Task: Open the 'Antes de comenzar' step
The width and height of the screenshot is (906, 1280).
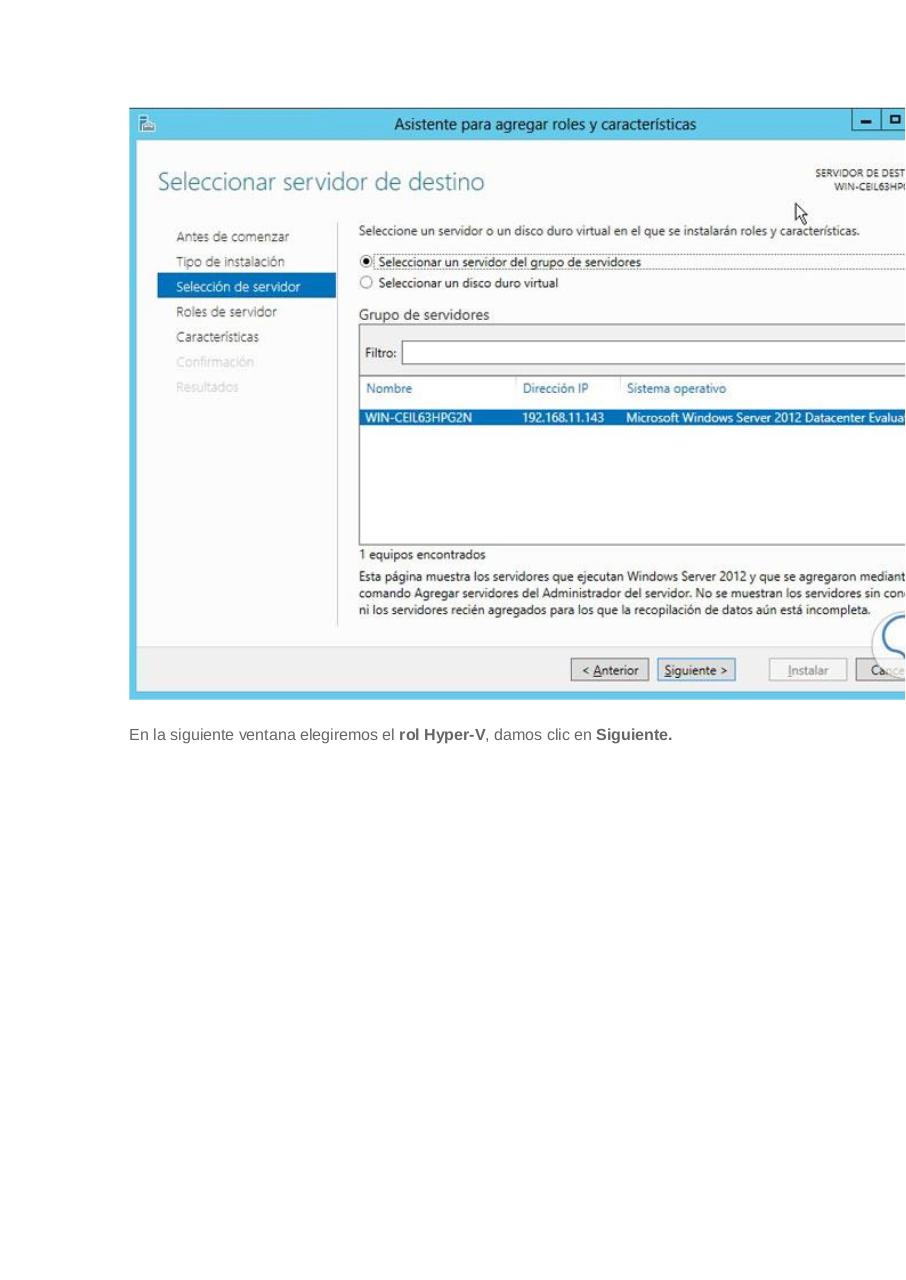Action: click(232, 236)
